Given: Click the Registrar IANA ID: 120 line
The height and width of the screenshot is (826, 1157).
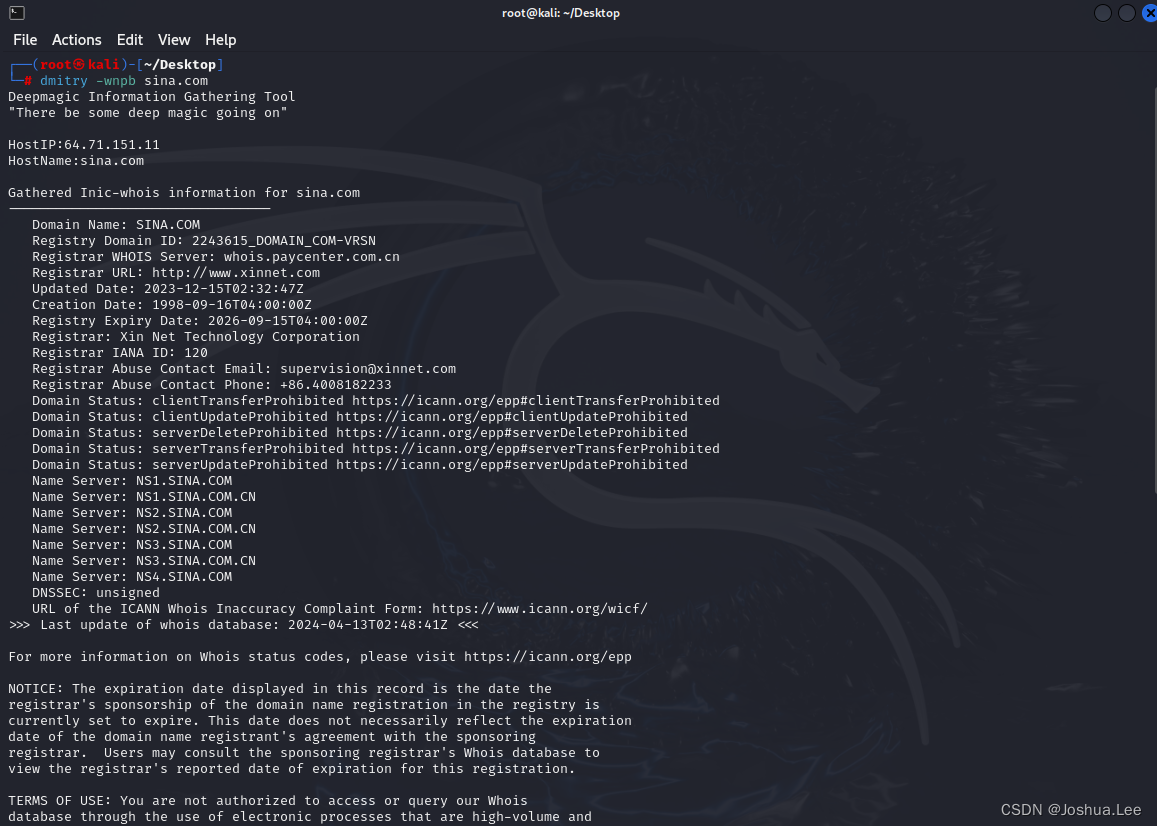Looking at the screenshot, I should pos(120,353).
